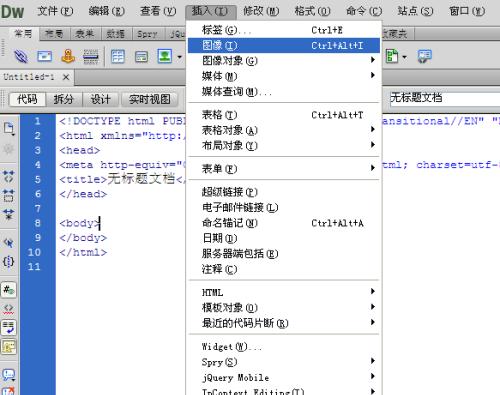This screenshot has height=395, width=500.
Task: Click the Apply Comment speech-bubble icon
Action: pos(9,375)
